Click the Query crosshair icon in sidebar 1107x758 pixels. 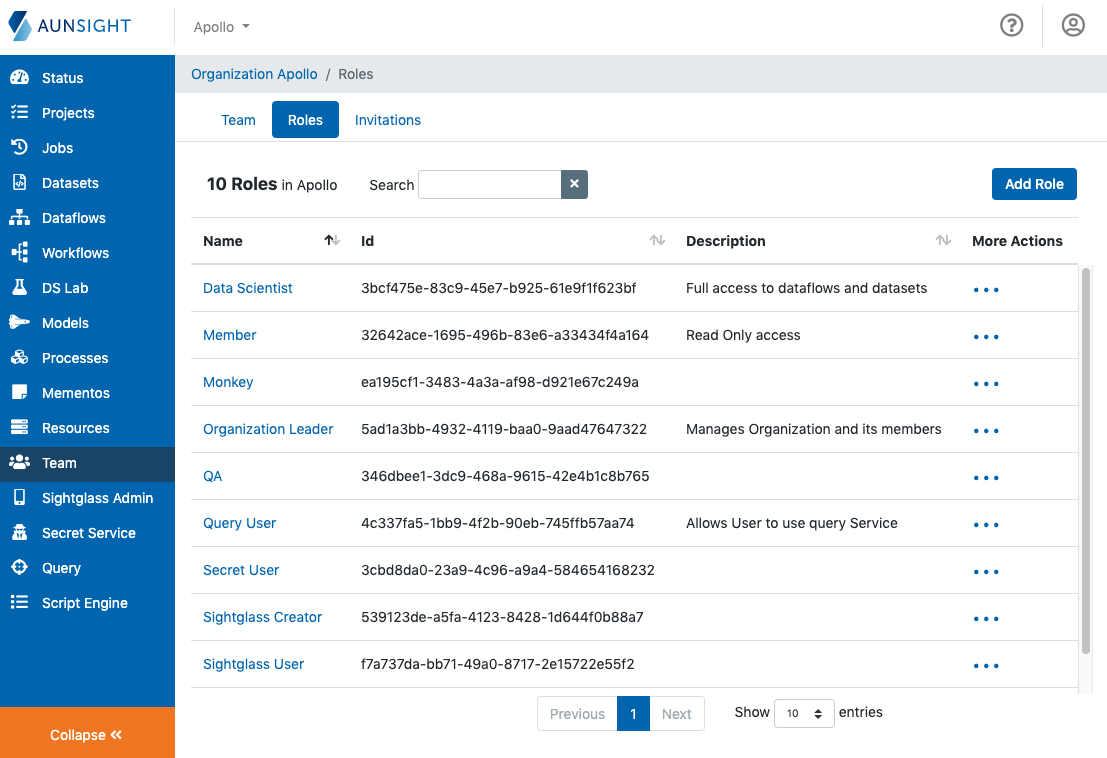(x=19, y=568)
